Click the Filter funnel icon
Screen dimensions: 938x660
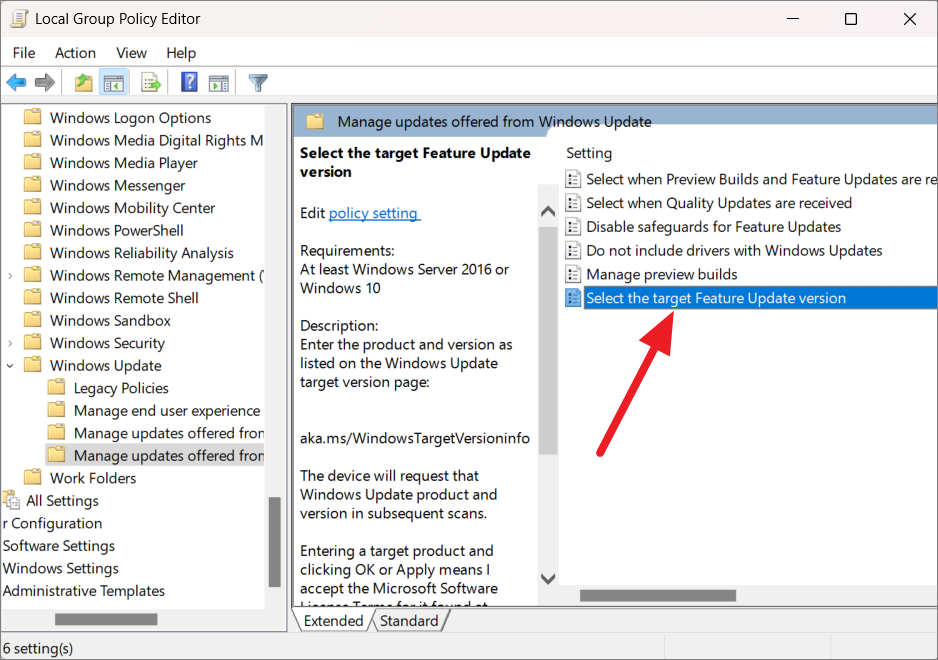point(258,83)
